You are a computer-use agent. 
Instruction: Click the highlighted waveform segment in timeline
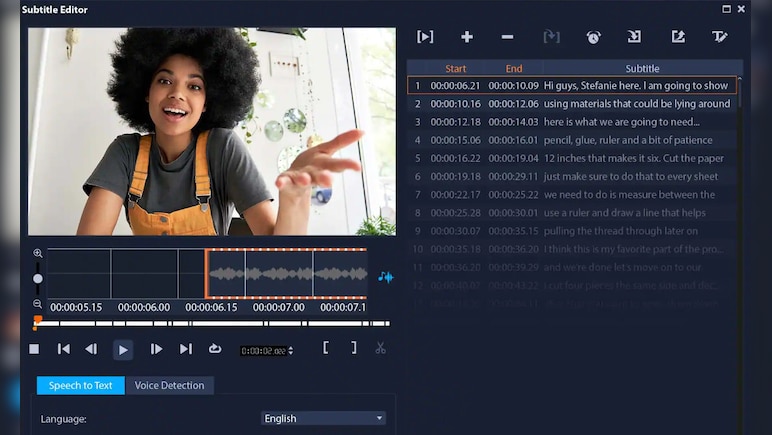[x=286, y=274]
